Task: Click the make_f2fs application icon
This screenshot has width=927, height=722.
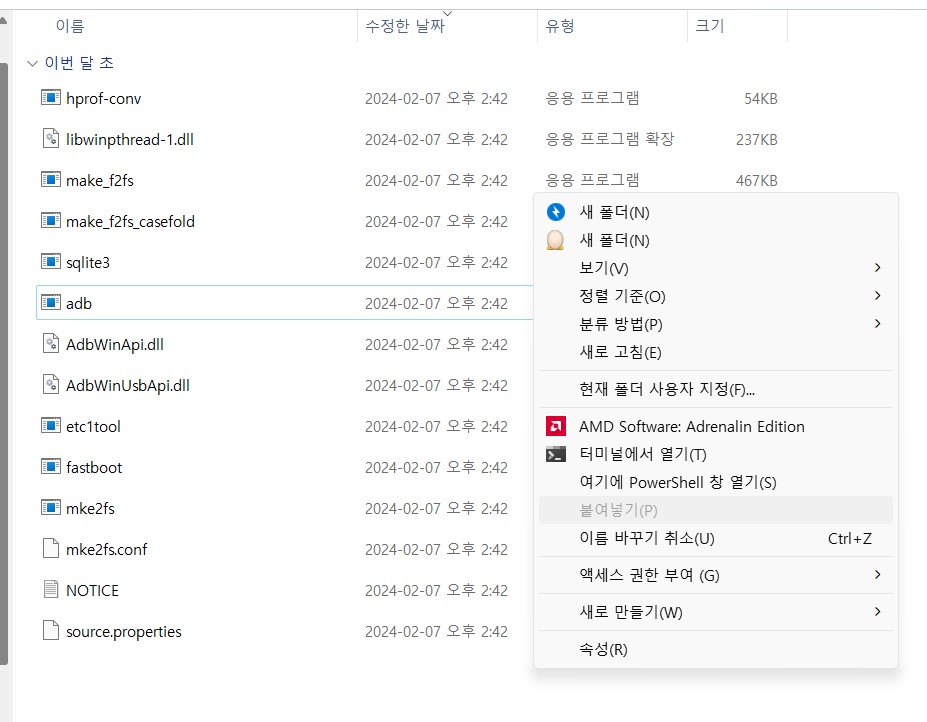Action: click(x=51, y=179)
